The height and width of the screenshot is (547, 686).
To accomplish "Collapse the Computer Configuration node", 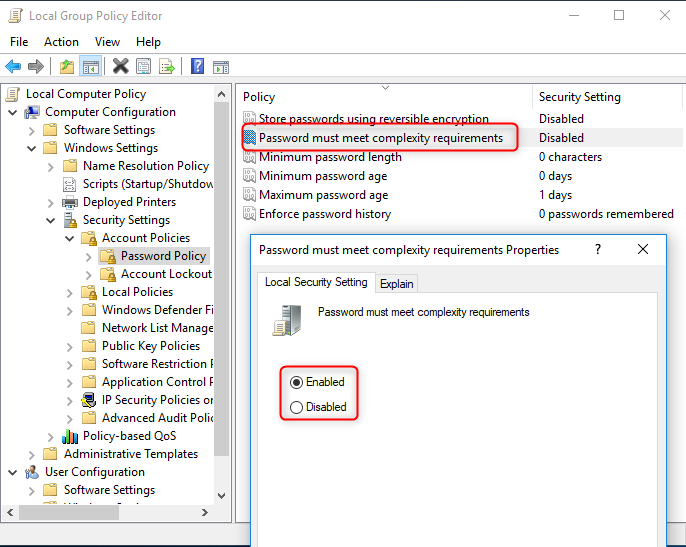I will 13,112.
